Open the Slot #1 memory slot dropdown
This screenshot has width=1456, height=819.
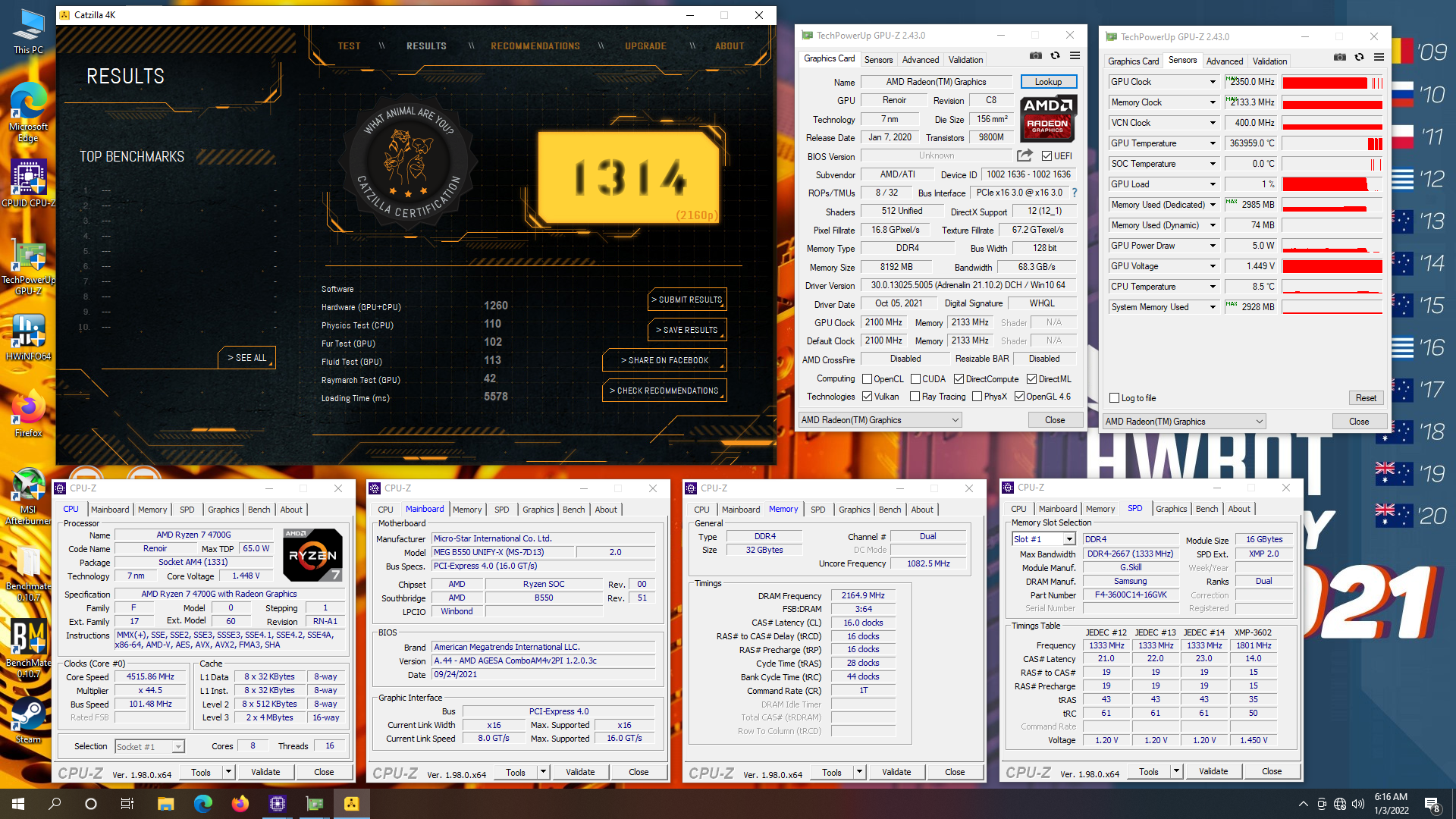click(x=1043, y=539)
